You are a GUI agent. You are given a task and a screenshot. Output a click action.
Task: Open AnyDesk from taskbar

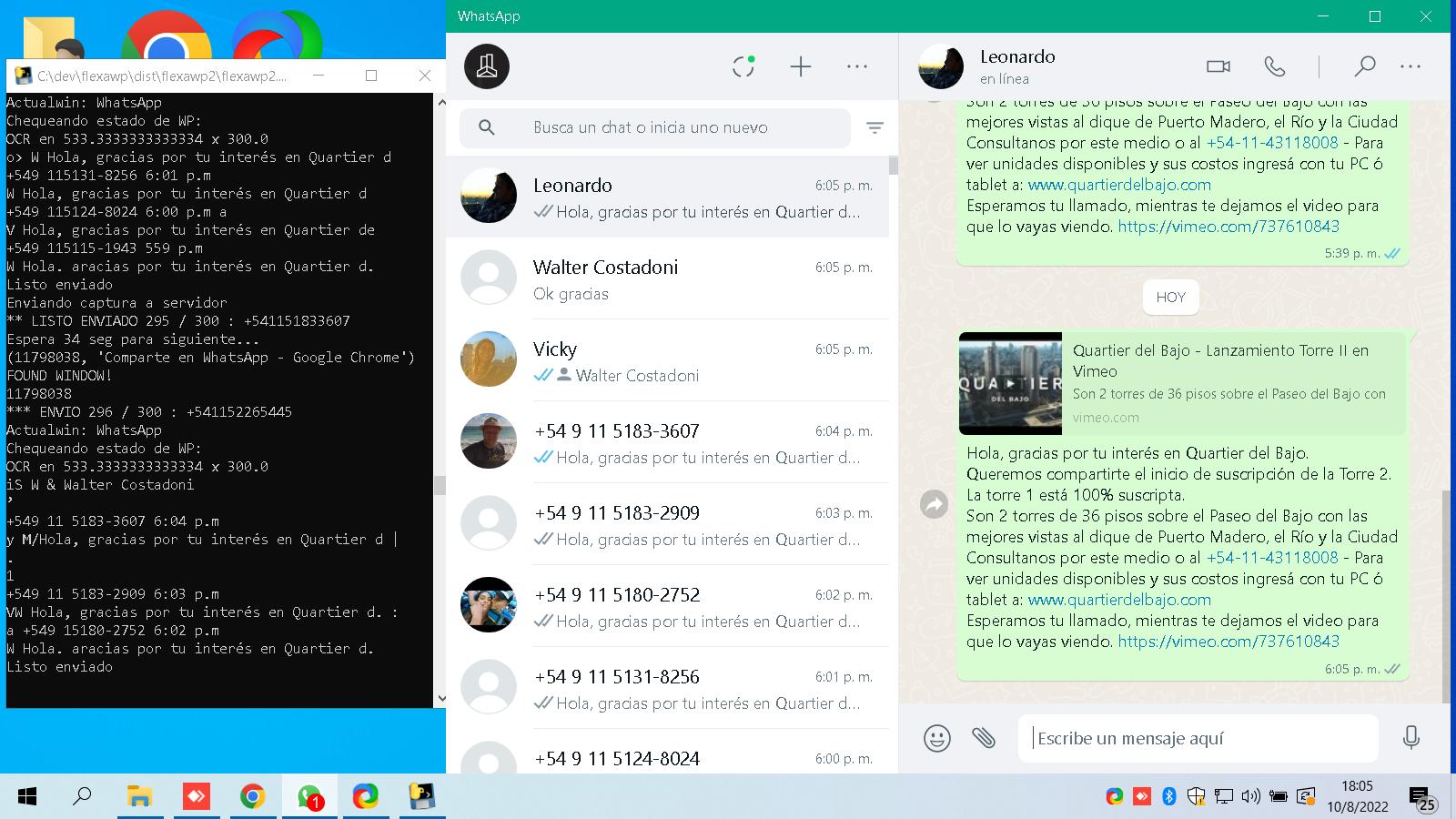pyautogui.click(x=197, y=797)
